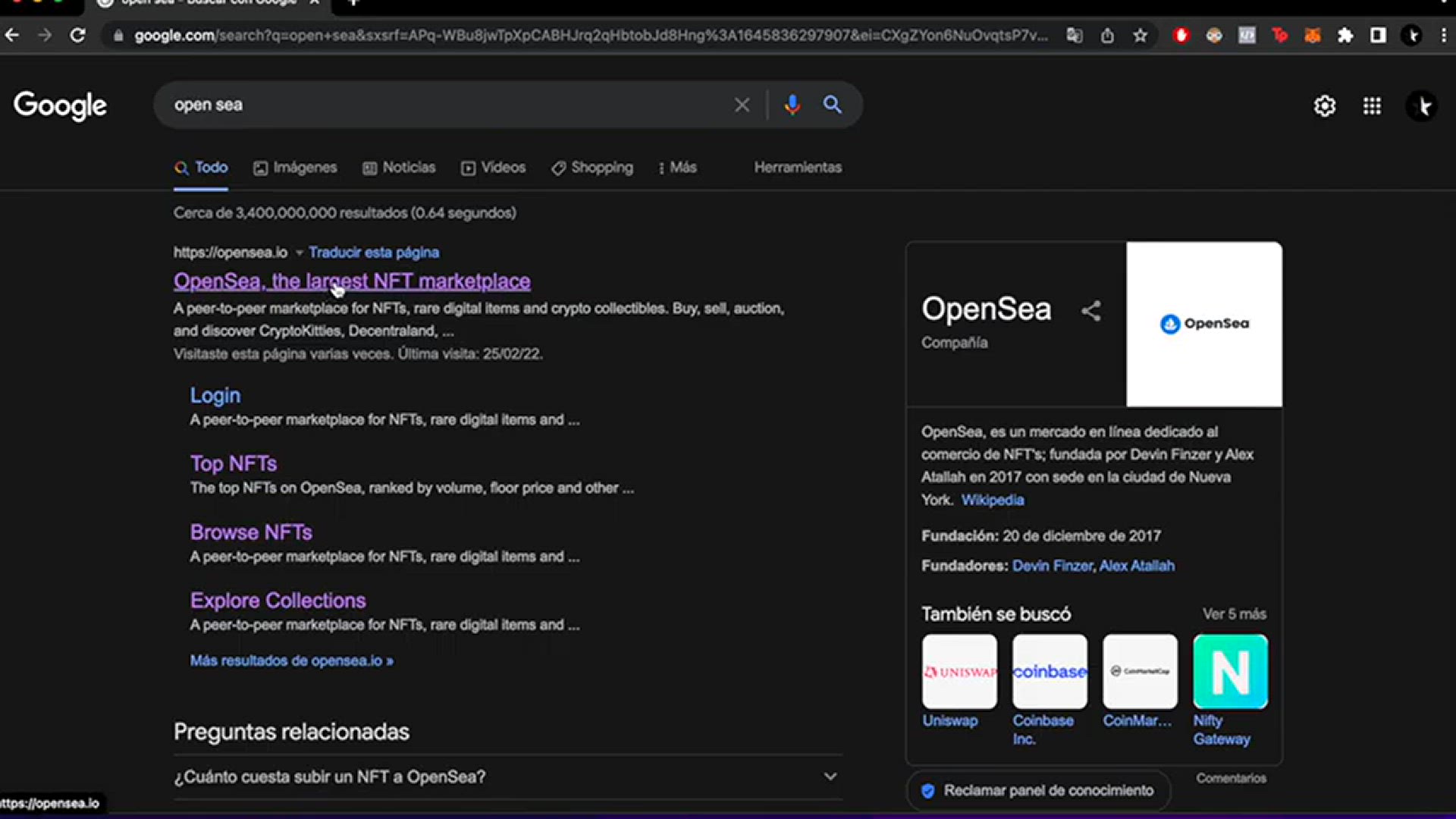Image resolution: width=1456 pixels, height=819 pixels.
Task: Switch to the Noticias tab
Action: 399,168
